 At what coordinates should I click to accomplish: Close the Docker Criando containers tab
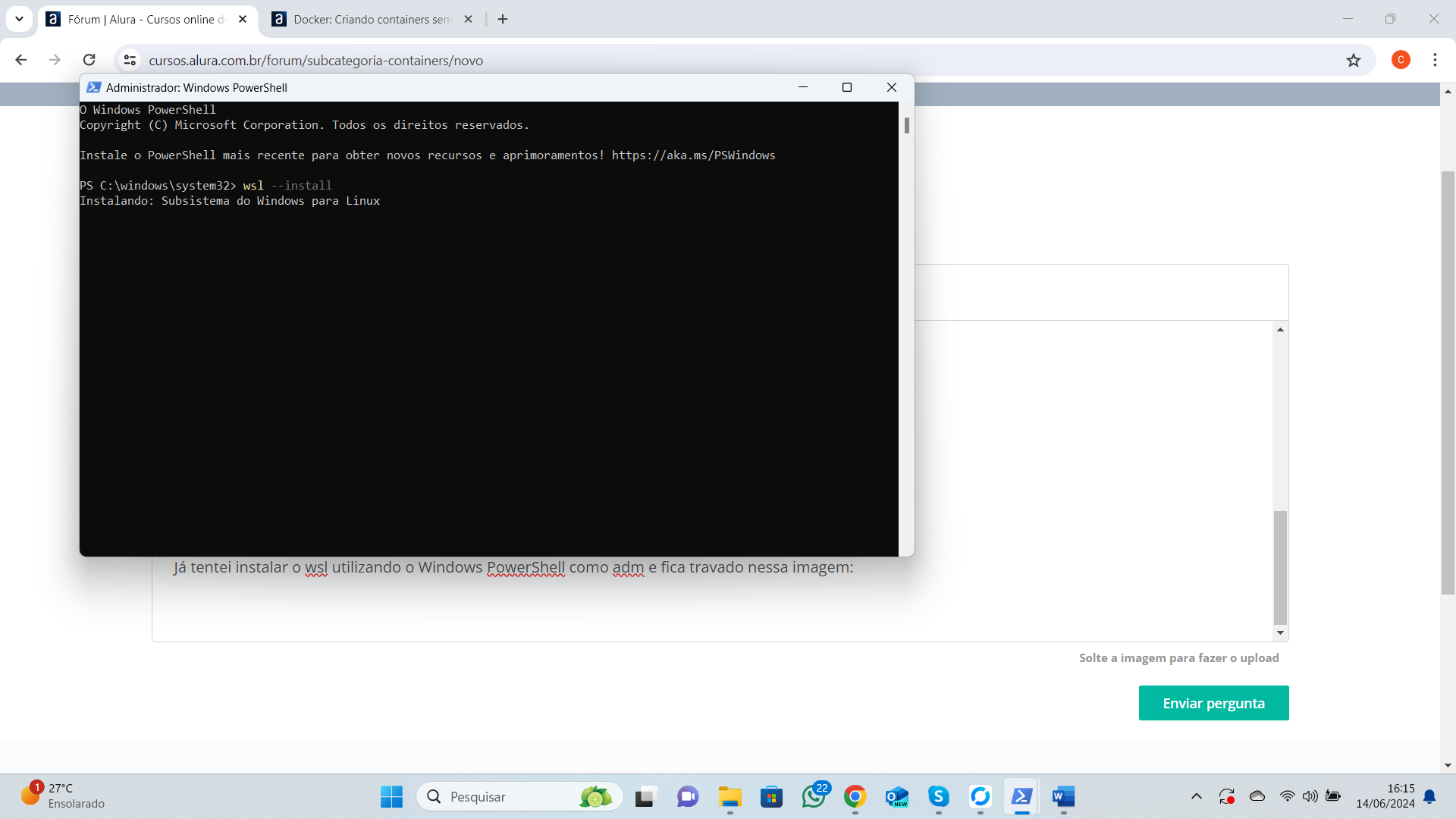(468, 20)
